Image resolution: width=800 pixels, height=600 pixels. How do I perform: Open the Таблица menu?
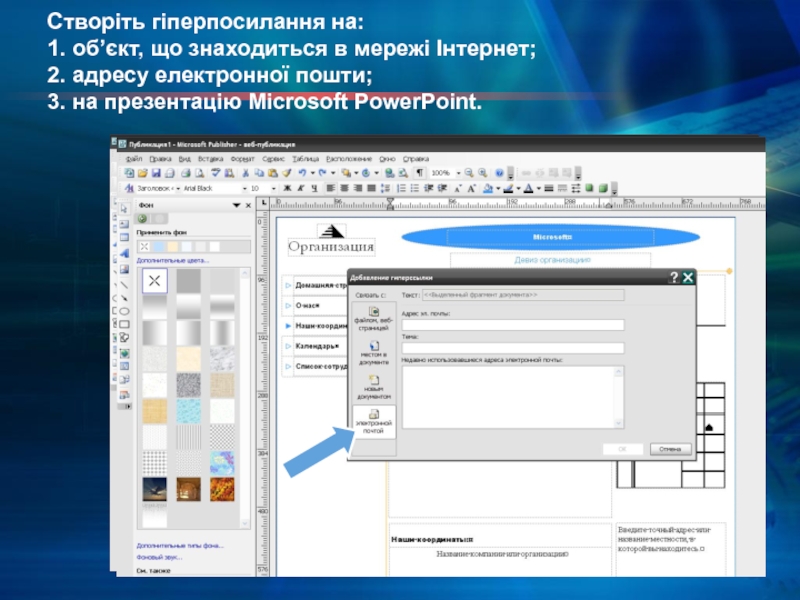pos(305,159)
